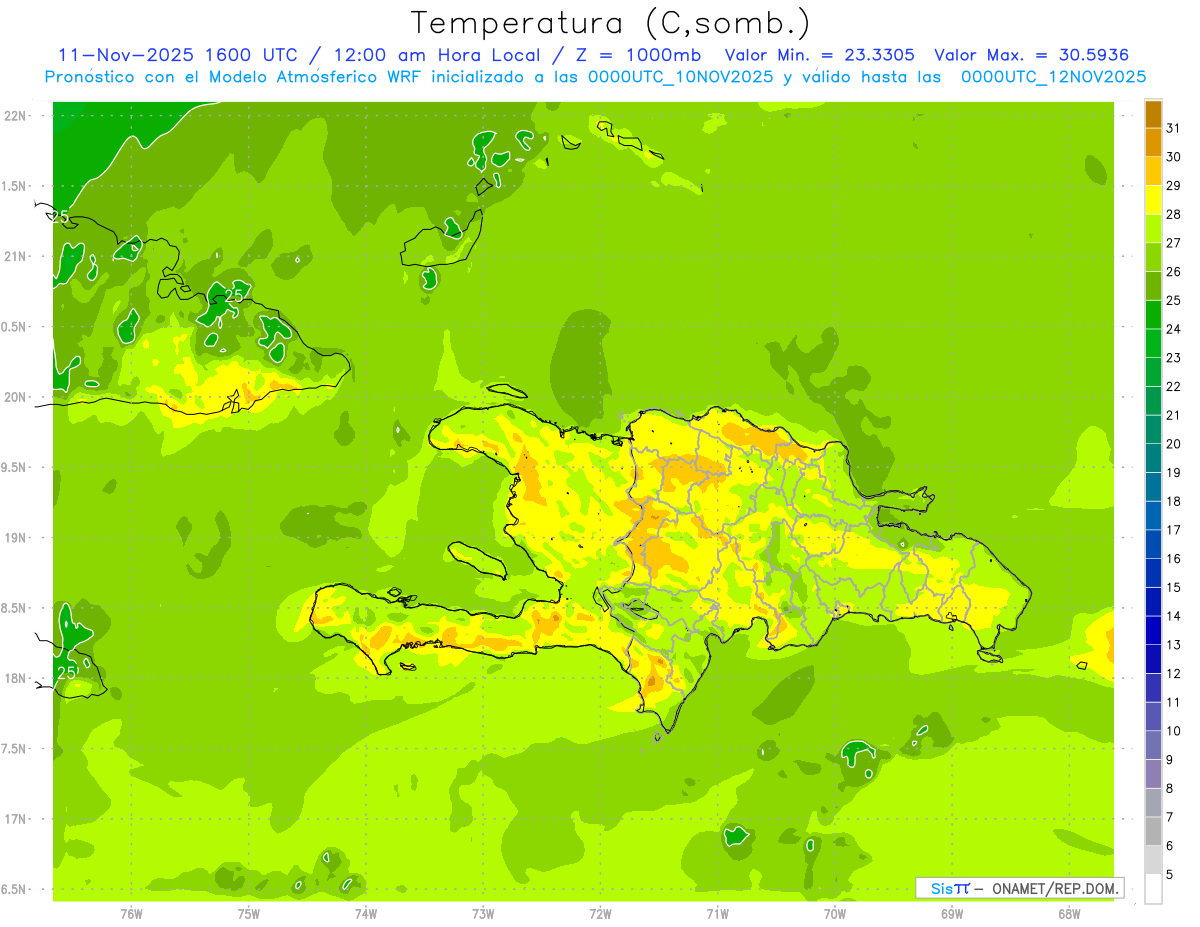The image size is (1200, 927).
Task: Click the '74W' longitude axis label
Action: (366, 913)
